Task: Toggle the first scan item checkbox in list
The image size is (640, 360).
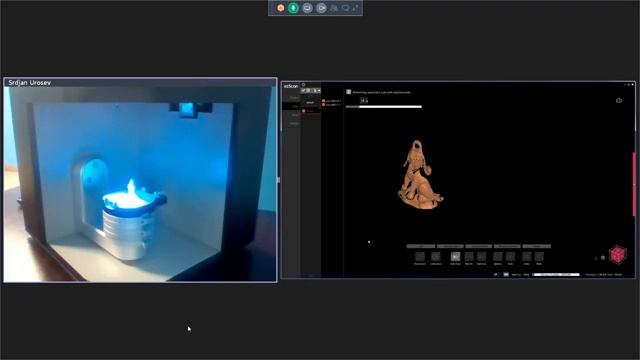Action: (324, 101)
